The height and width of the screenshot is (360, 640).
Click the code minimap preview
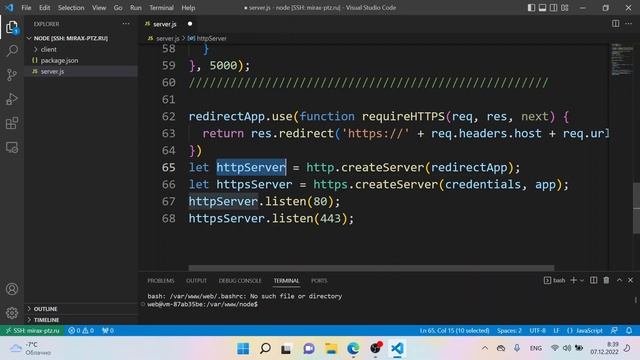pyautogui.click(x=622, y=59)
